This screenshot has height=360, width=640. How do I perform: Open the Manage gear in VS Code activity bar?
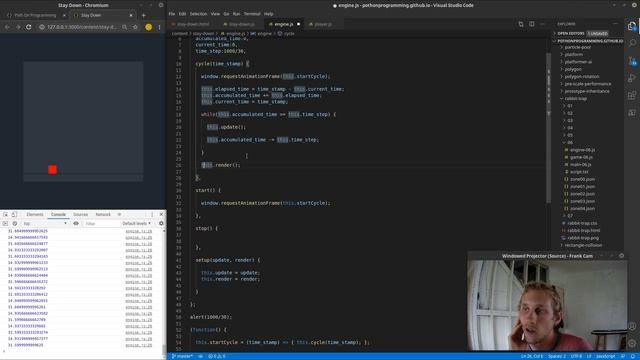tap(632, 343)
